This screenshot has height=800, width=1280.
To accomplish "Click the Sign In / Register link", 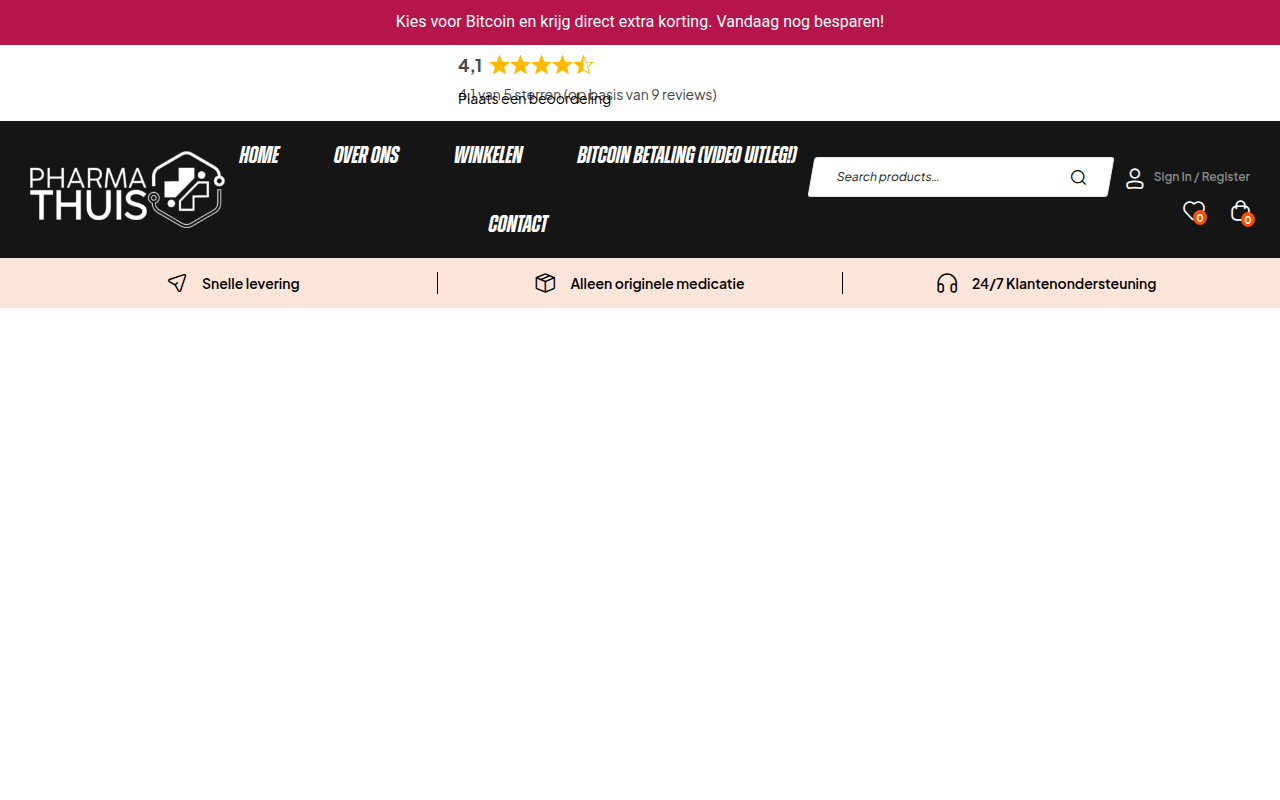I will click(1202, 177).
